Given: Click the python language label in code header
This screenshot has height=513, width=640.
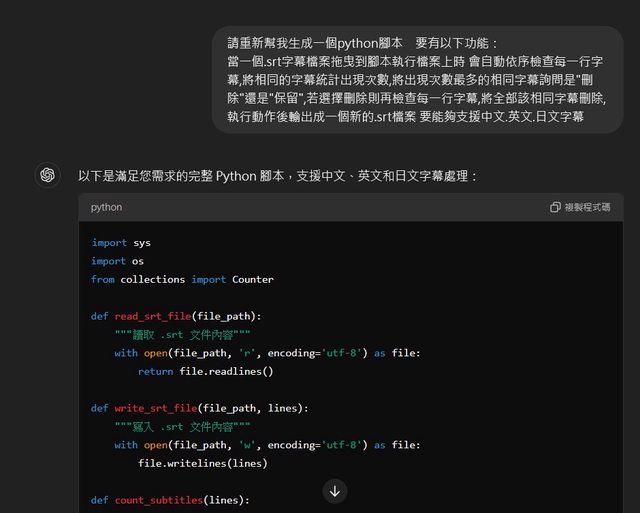Looking at the screenshot, I should tap(106, 207).
